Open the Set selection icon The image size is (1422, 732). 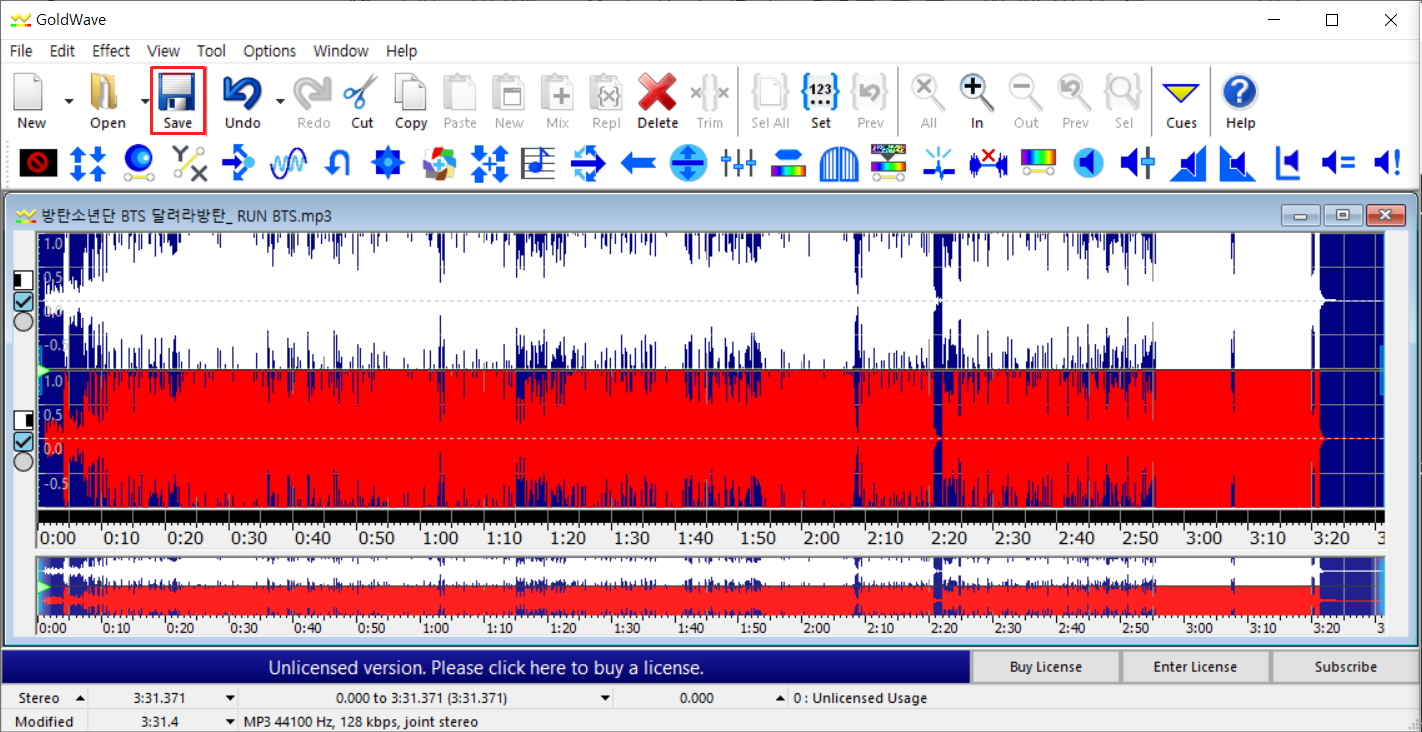point(821,100)
